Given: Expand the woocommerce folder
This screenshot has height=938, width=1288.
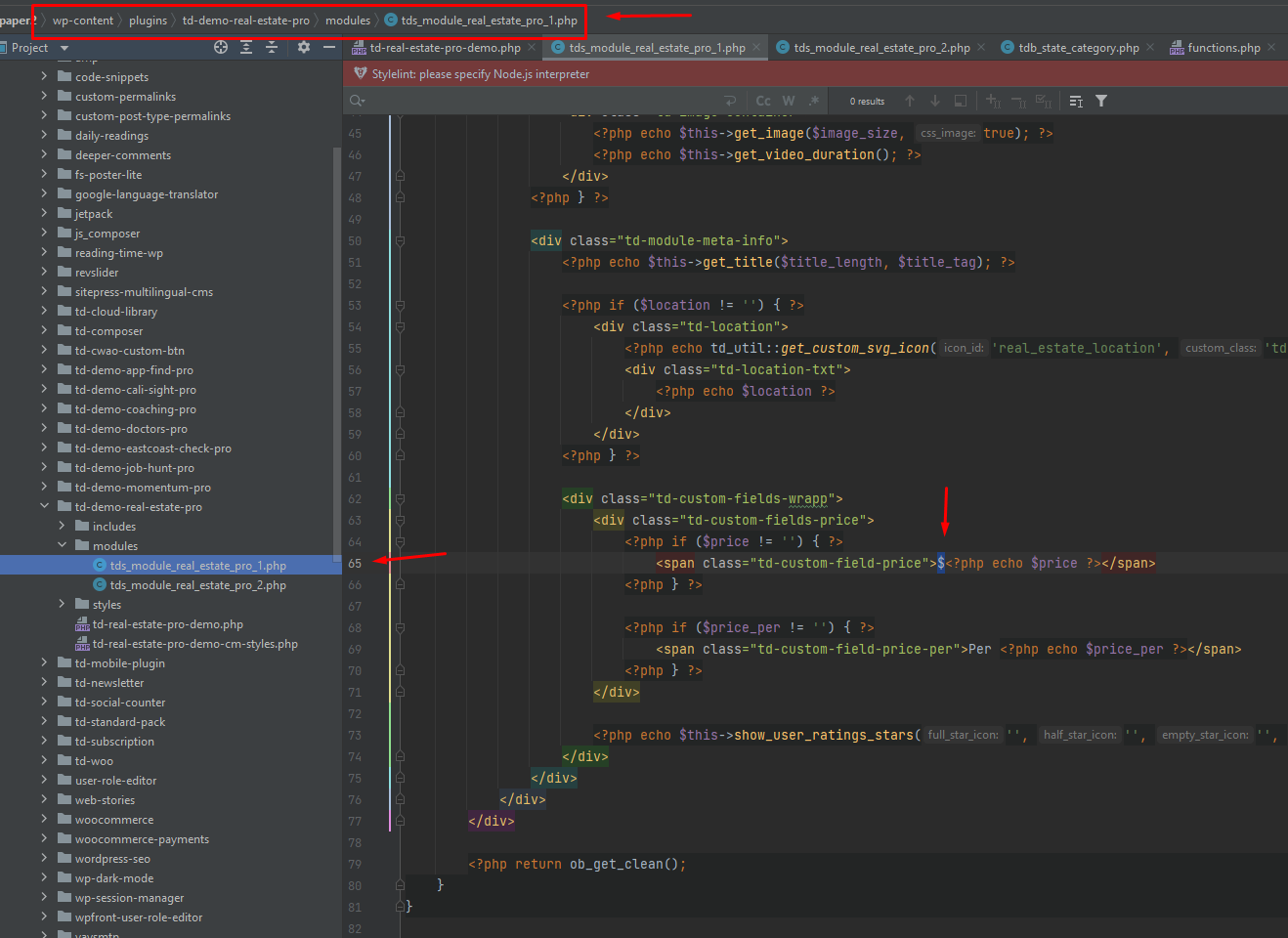Looking at the screenshot, I should [x=44, y=819].
